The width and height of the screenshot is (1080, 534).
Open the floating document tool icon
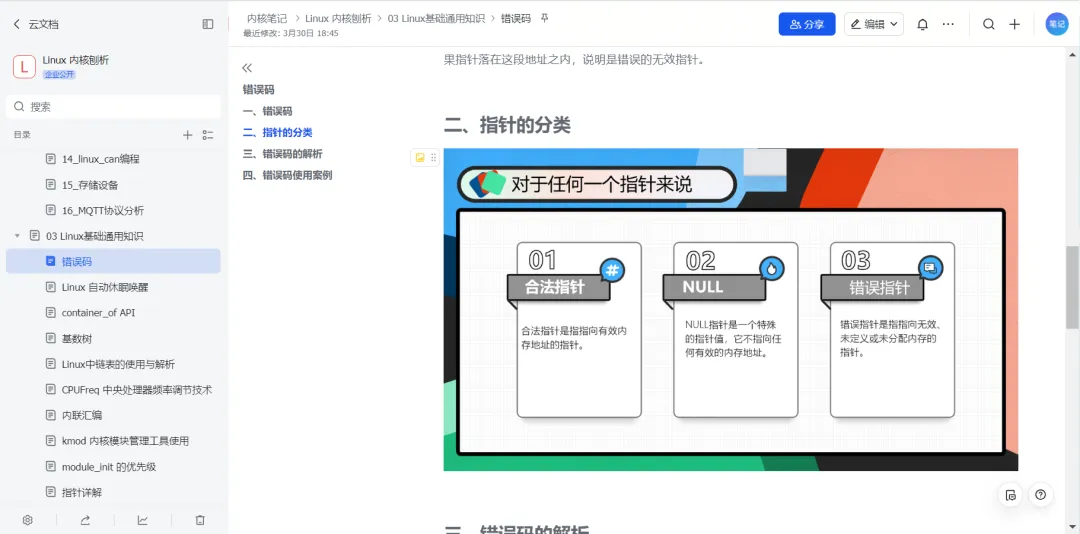tap(1010, 495)
